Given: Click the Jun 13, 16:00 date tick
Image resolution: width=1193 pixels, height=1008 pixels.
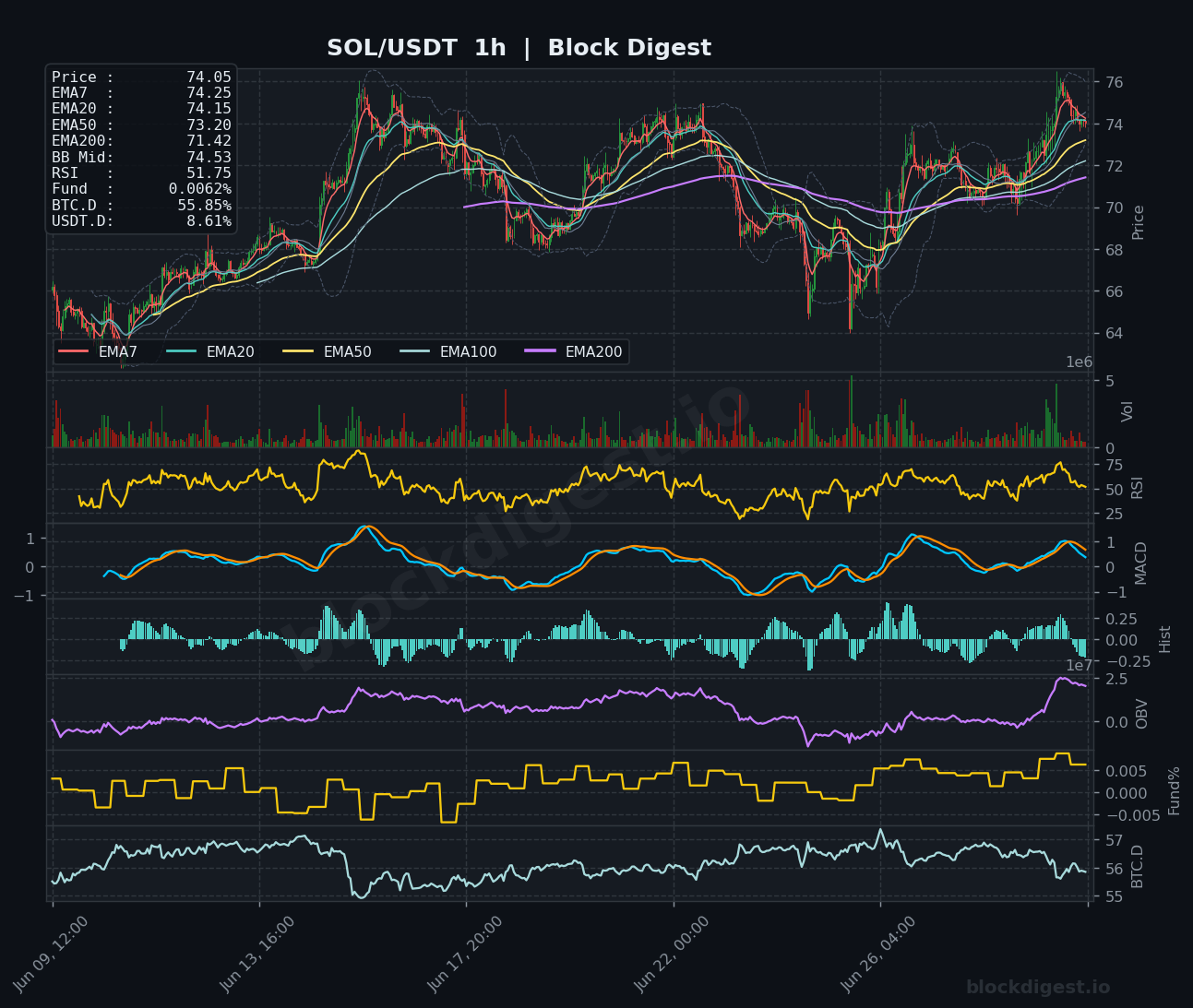Looking at the screenshot, I should click(x=258, y=954).
